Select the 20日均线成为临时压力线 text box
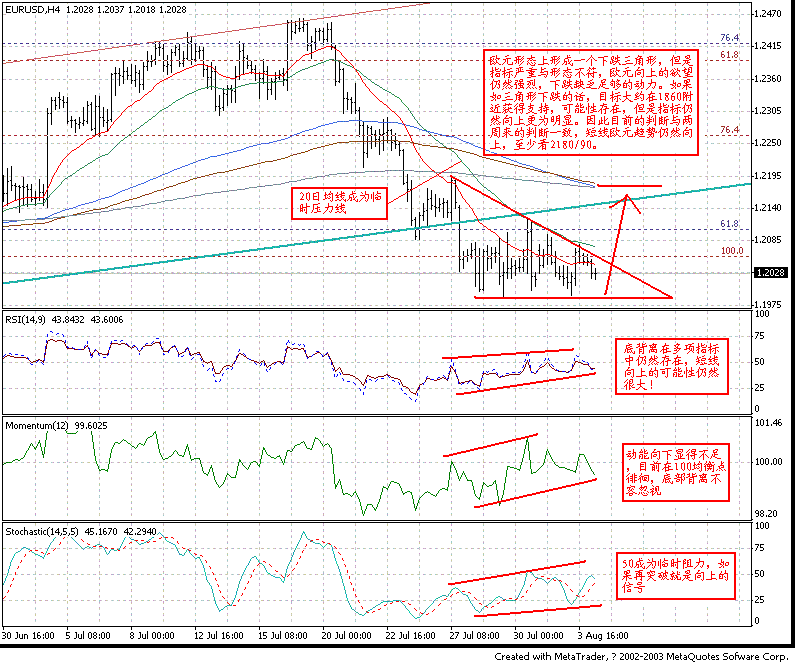 340,203
